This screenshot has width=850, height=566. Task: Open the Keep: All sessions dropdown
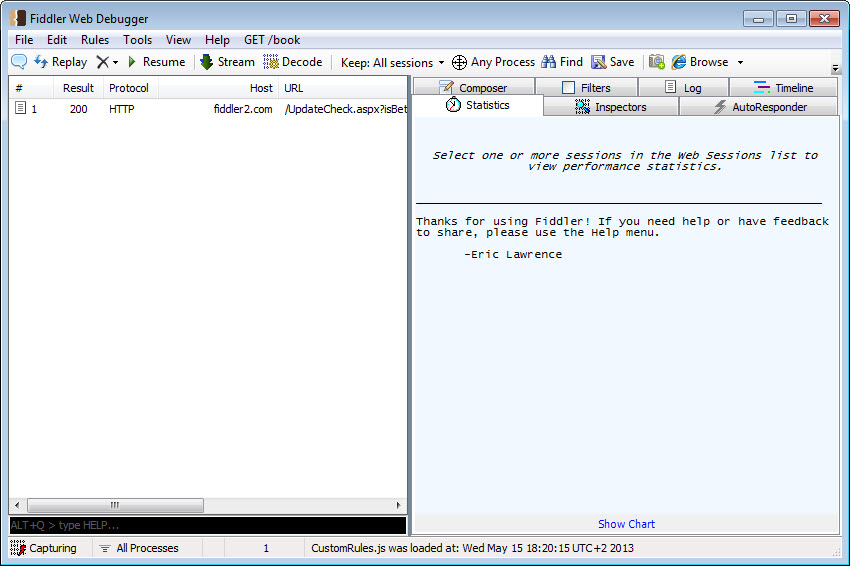coord(392,62)
